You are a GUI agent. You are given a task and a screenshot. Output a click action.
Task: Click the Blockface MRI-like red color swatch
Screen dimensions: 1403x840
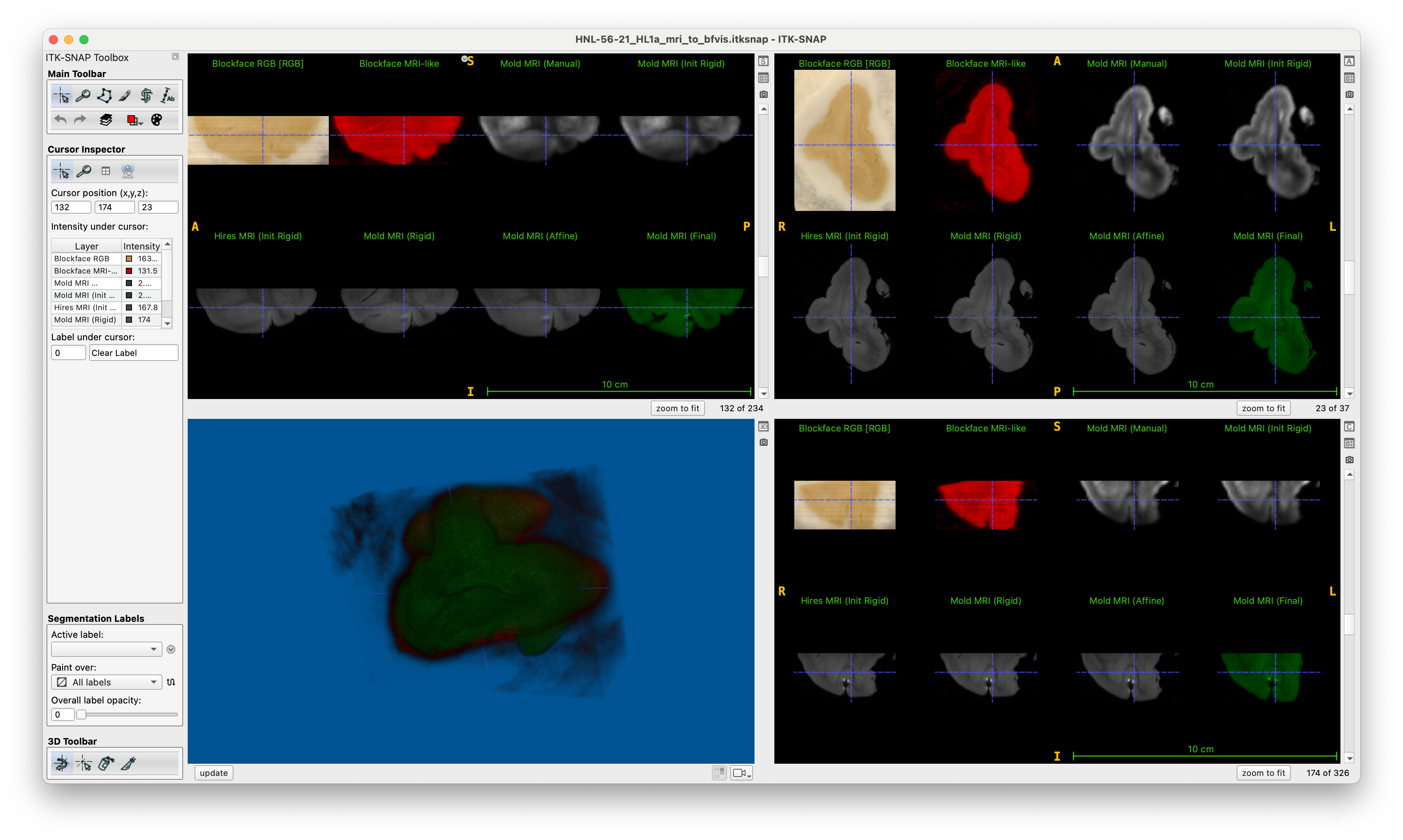coord(129,271)
